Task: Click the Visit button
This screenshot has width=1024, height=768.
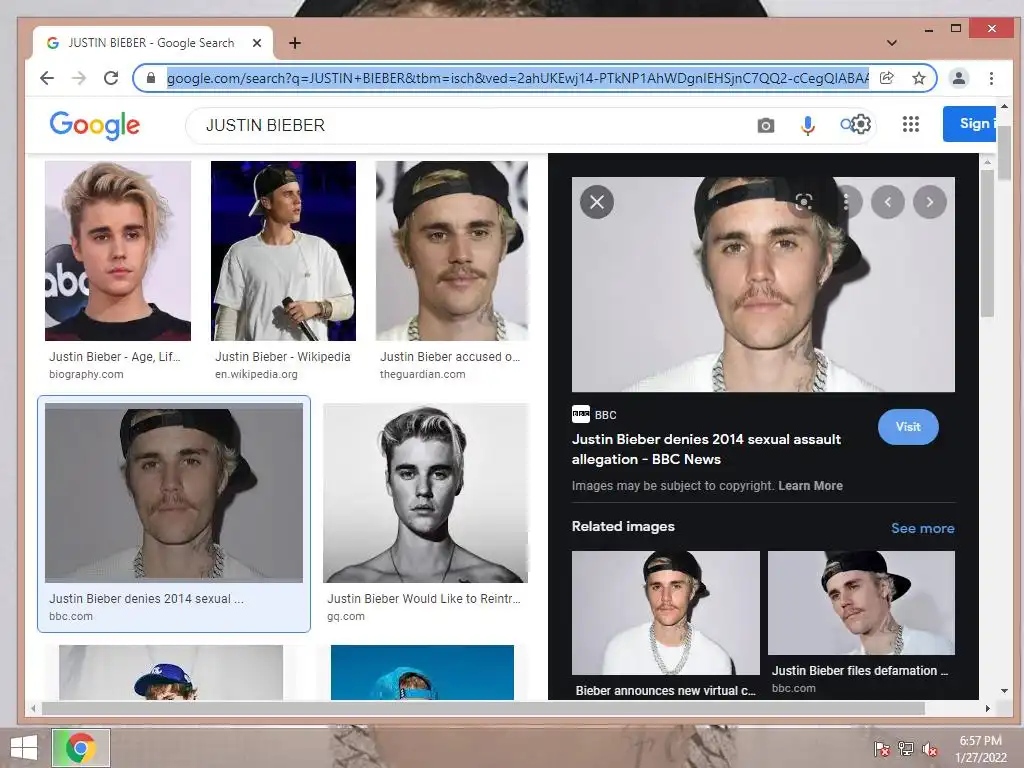Action: click(x=908, y=427)
